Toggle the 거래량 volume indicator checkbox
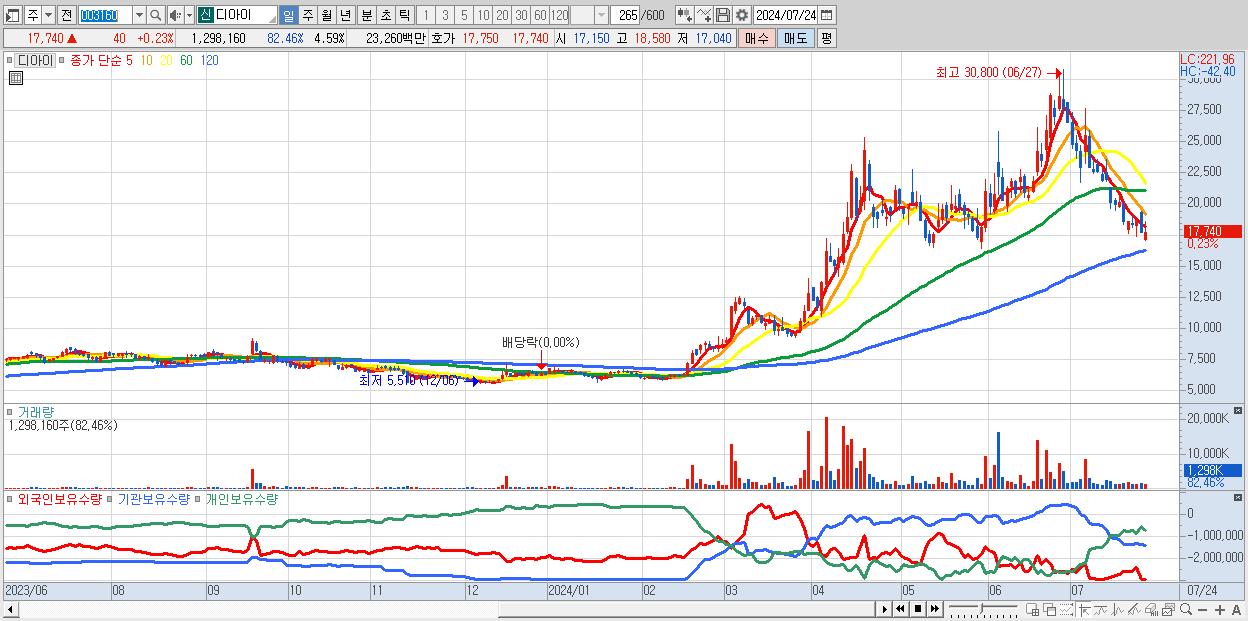 [10, 411]
